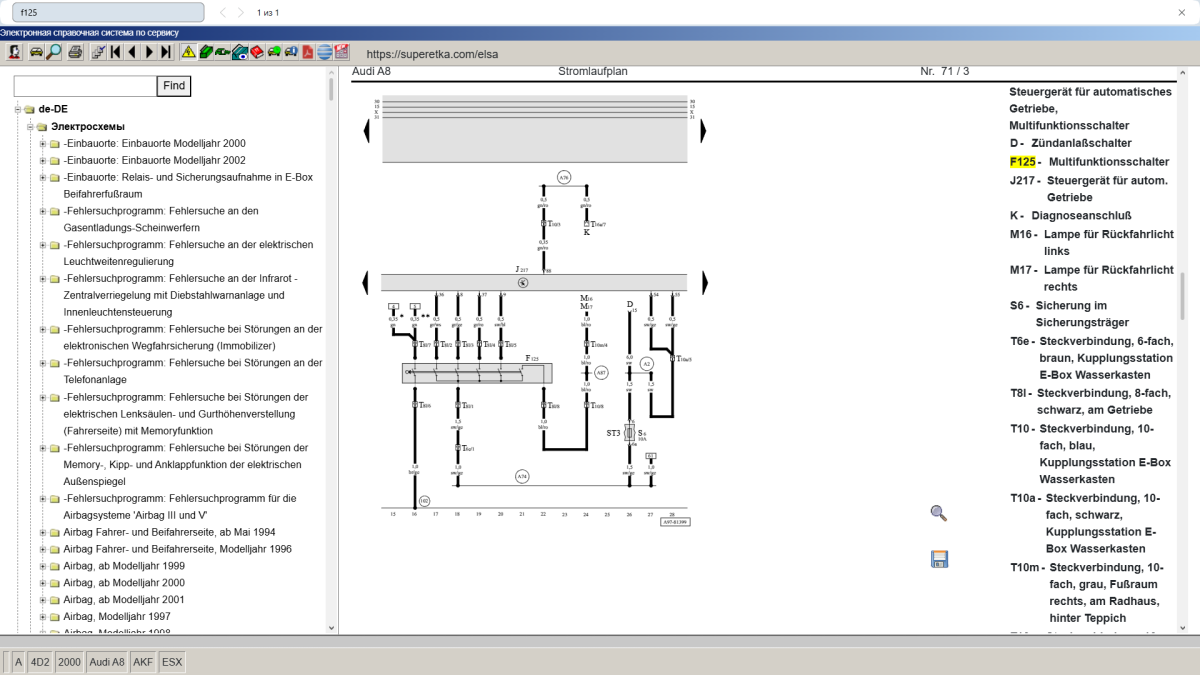Click the Find button in the tree panel
The height and width of the screenshot is (675, 1200).
point(174,86)
